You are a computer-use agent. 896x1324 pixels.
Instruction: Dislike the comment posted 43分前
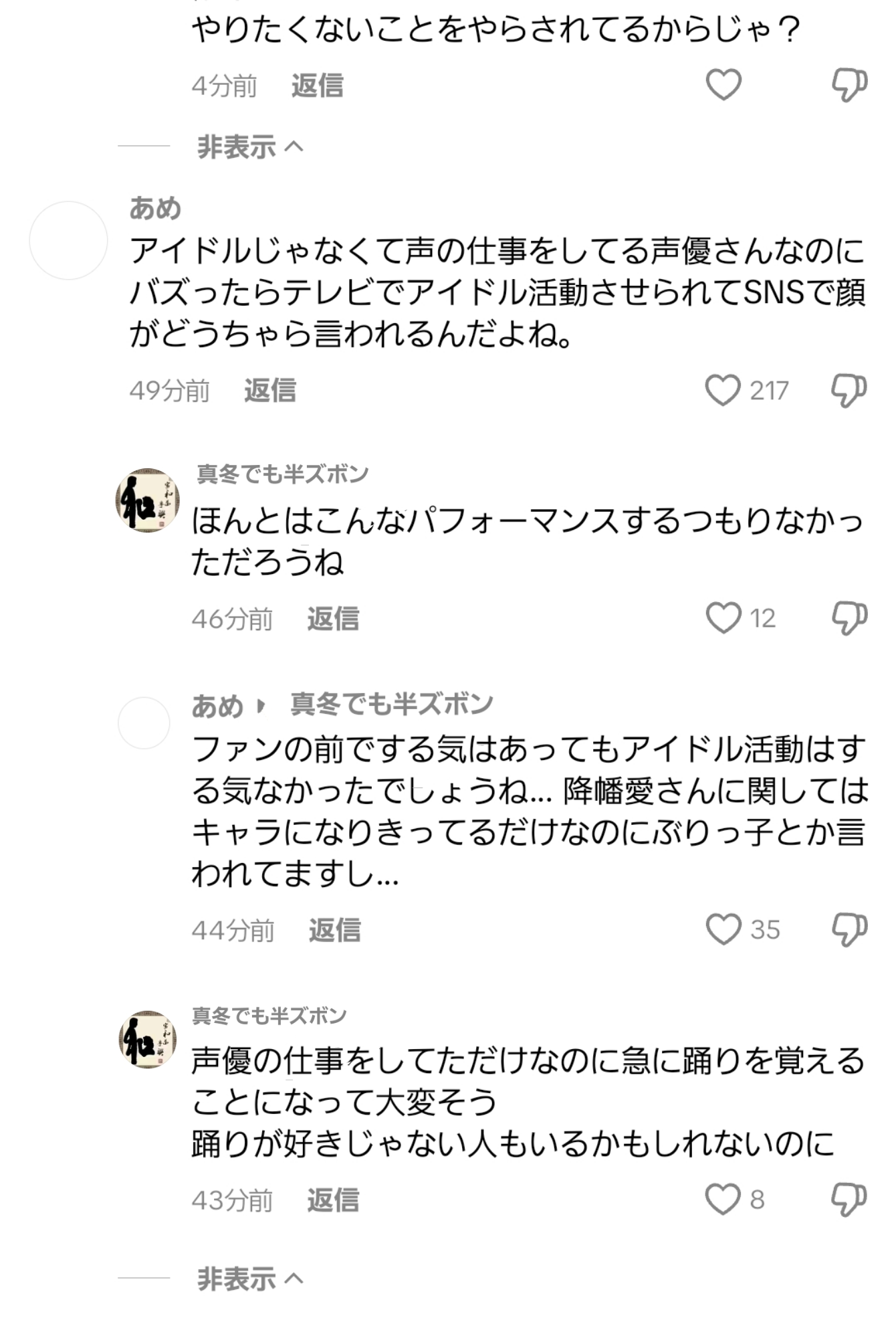849,1200
